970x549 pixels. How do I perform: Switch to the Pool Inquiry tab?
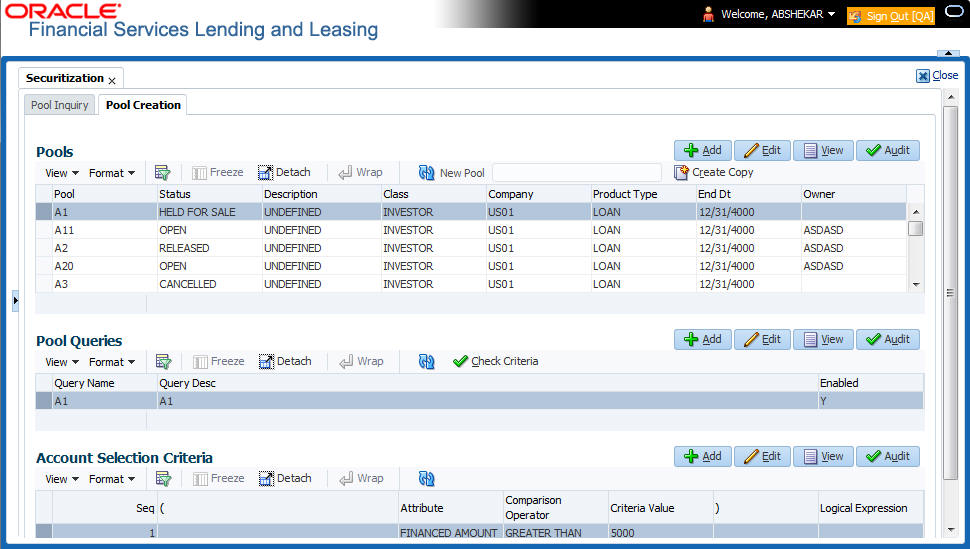coord(59,105)
